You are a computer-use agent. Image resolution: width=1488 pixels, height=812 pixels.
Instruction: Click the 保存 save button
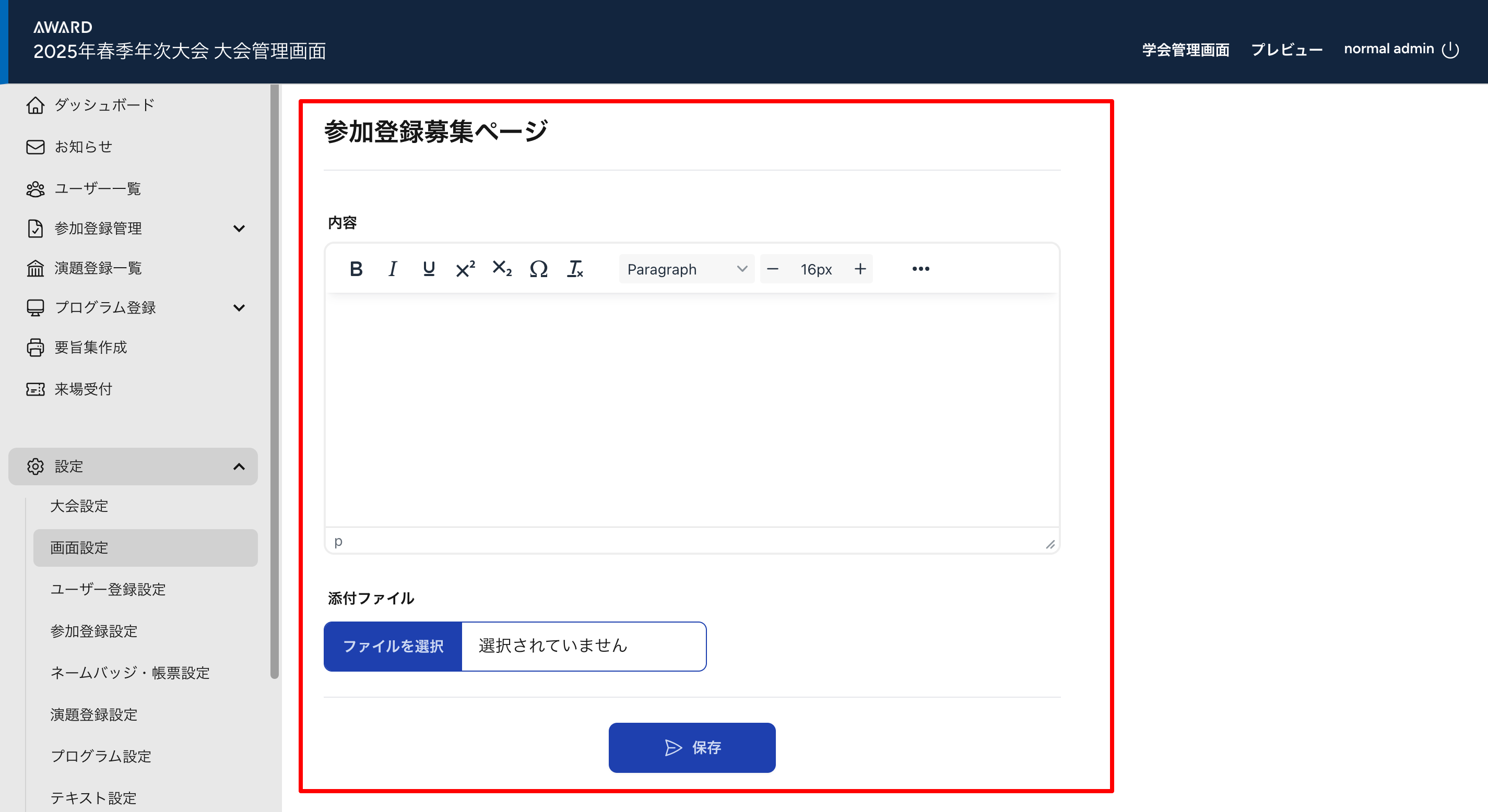coord(691,748)
